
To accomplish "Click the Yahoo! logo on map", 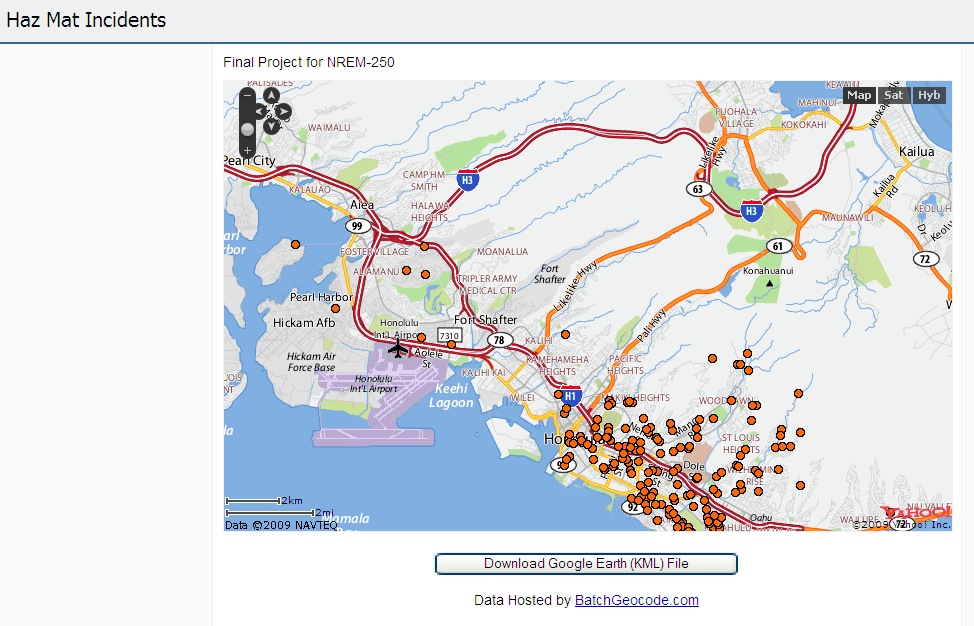I will pos(916,513).
